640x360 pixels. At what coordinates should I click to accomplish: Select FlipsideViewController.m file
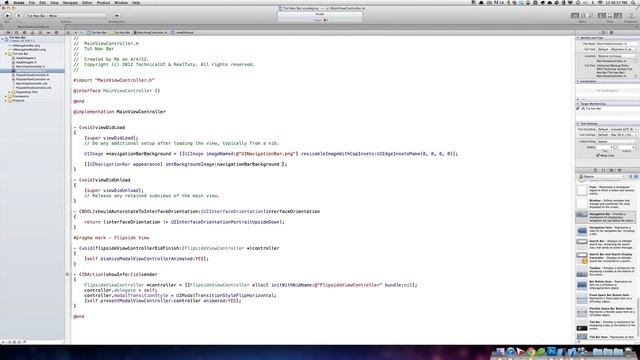click(32, 79)
